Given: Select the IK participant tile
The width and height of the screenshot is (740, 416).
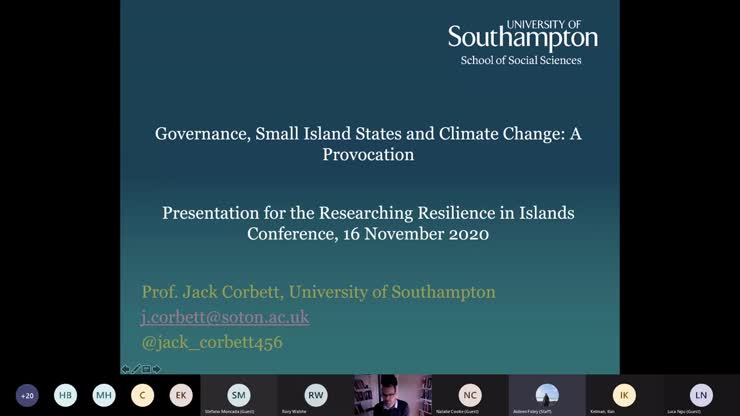Looking at the screenshot, I should (x=624, y=395).
